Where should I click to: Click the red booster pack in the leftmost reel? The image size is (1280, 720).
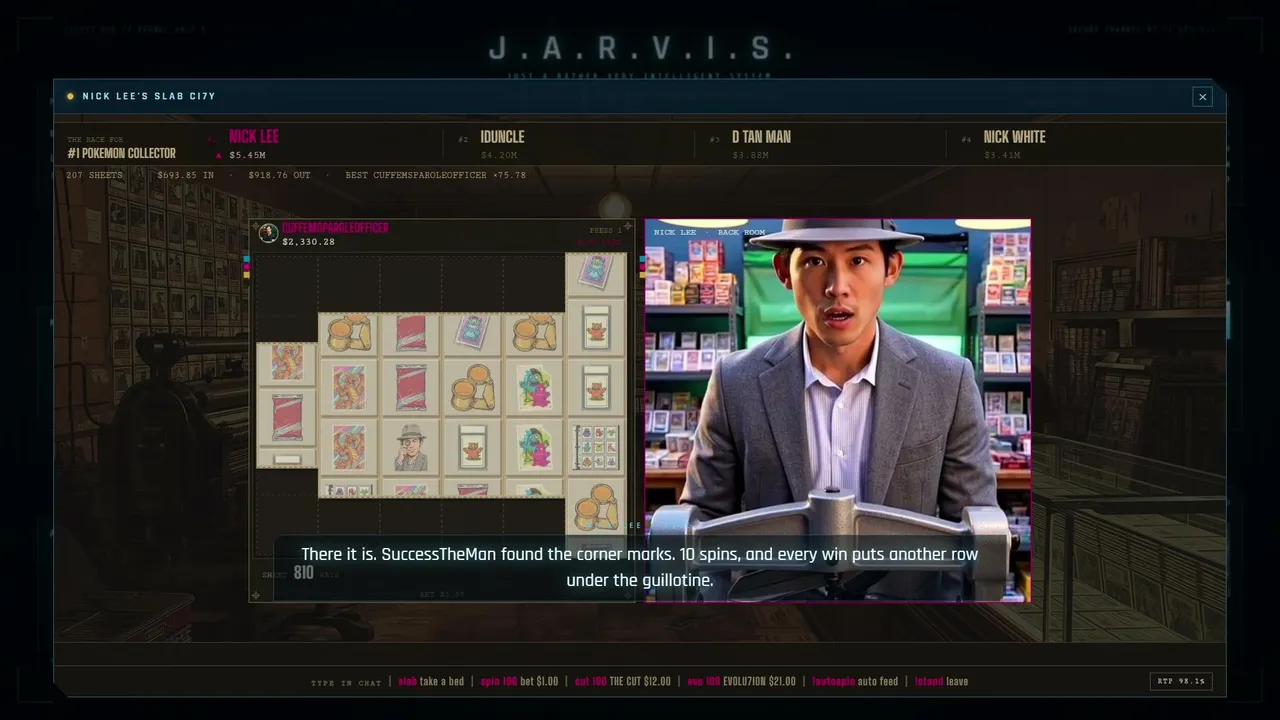287,416
